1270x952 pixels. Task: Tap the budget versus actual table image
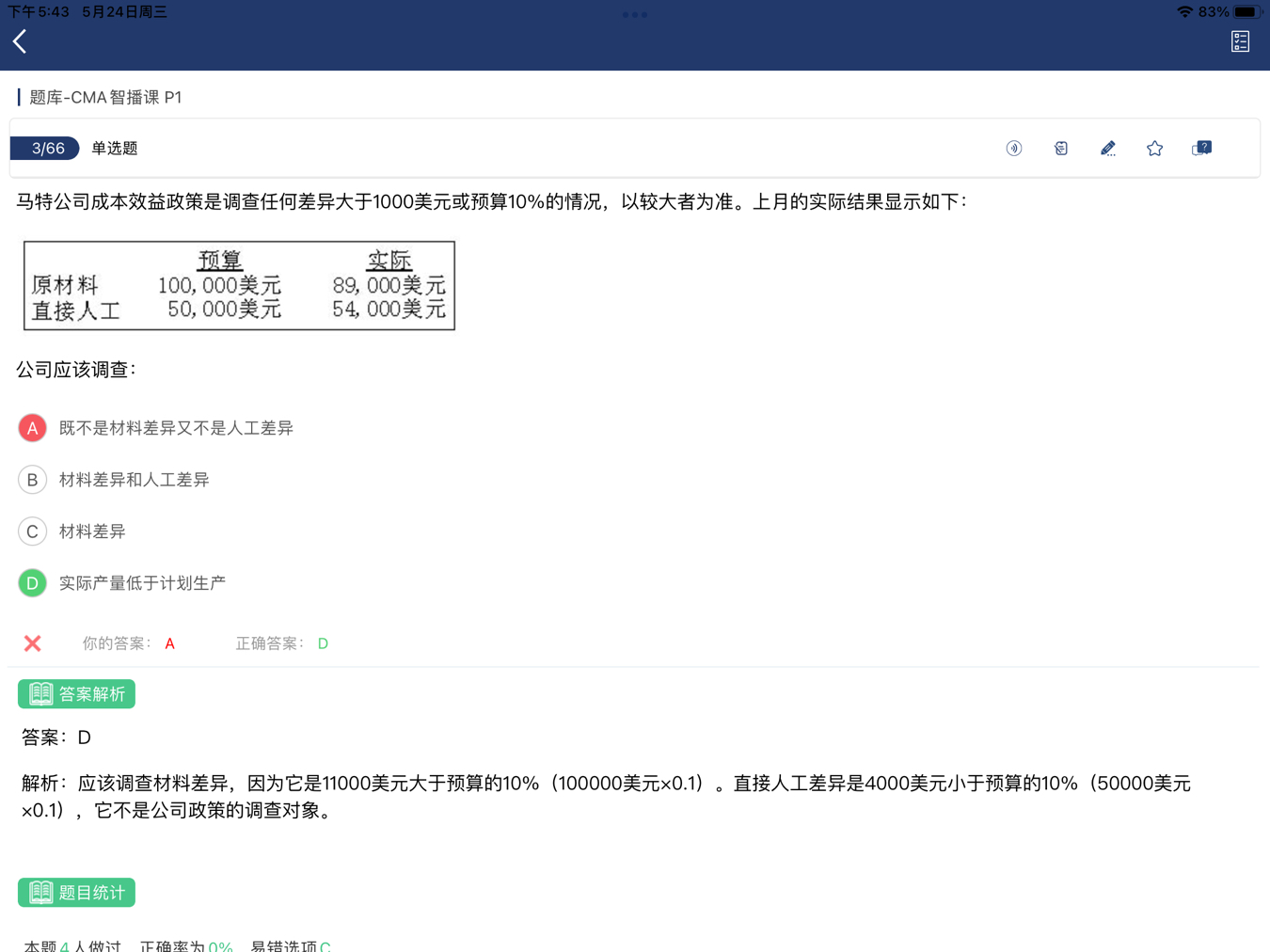click(x=239, y=286)
